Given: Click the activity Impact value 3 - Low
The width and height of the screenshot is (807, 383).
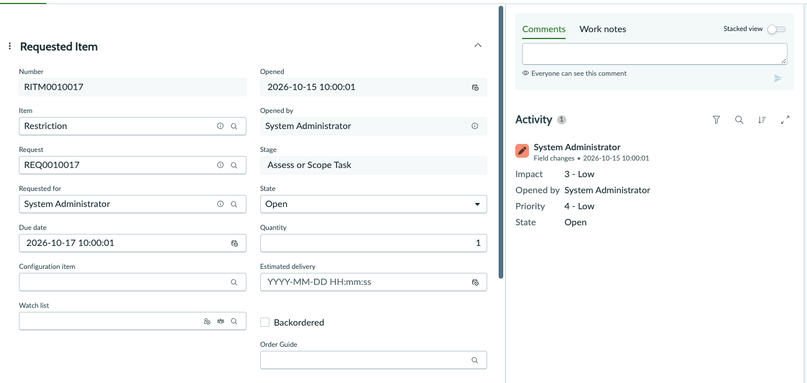Looking at the screenshot, I should coord(580,174).
